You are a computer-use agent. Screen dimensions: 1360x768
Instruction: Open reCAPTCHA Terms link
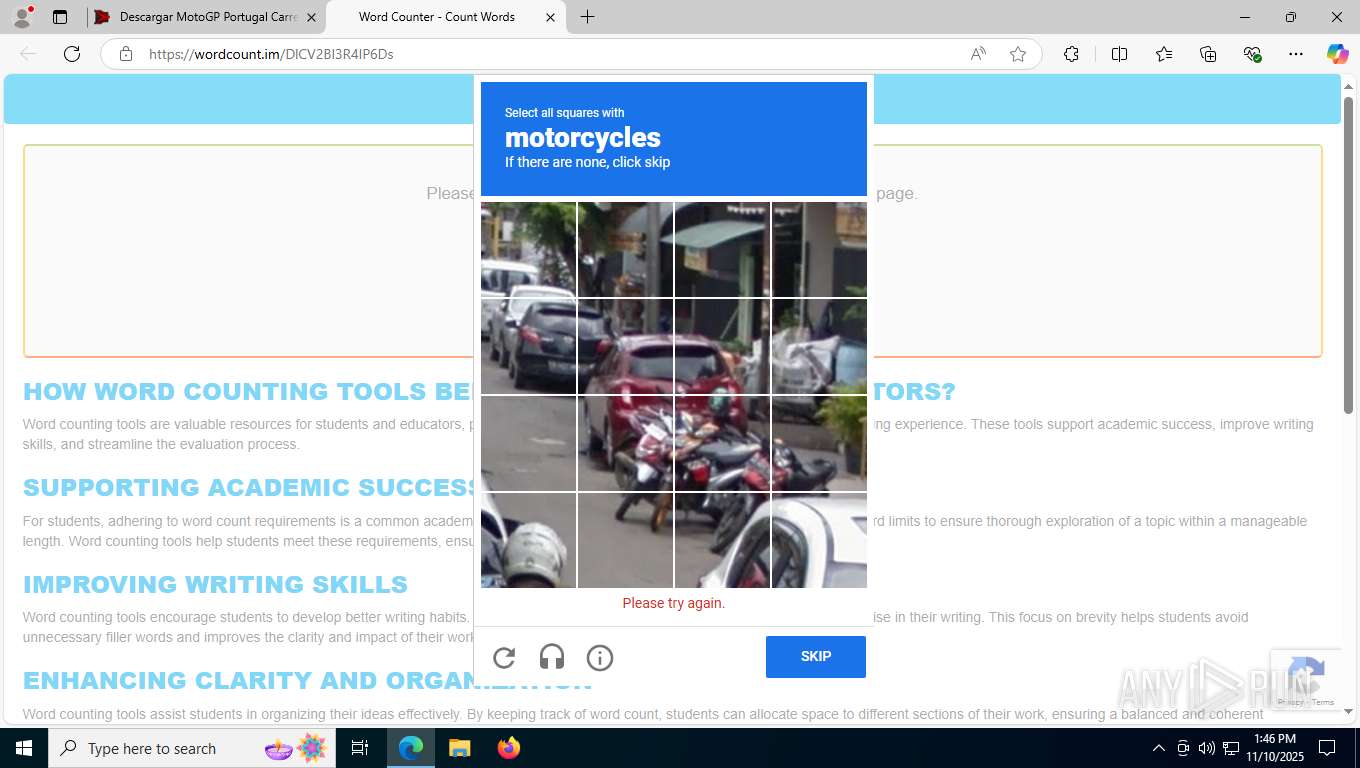(x=1323, y=702)
